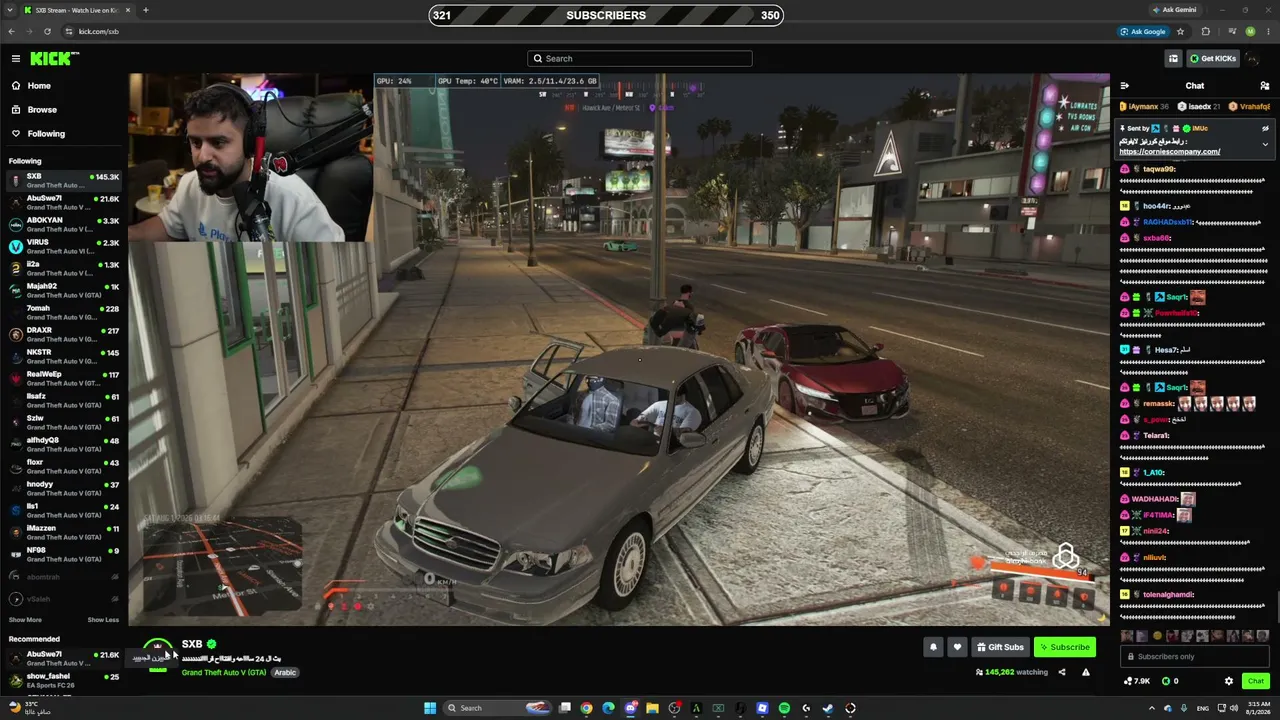Open NKSTR channel in the sidebar
This screenshot has width=1280, height=720.
point(64,357)
